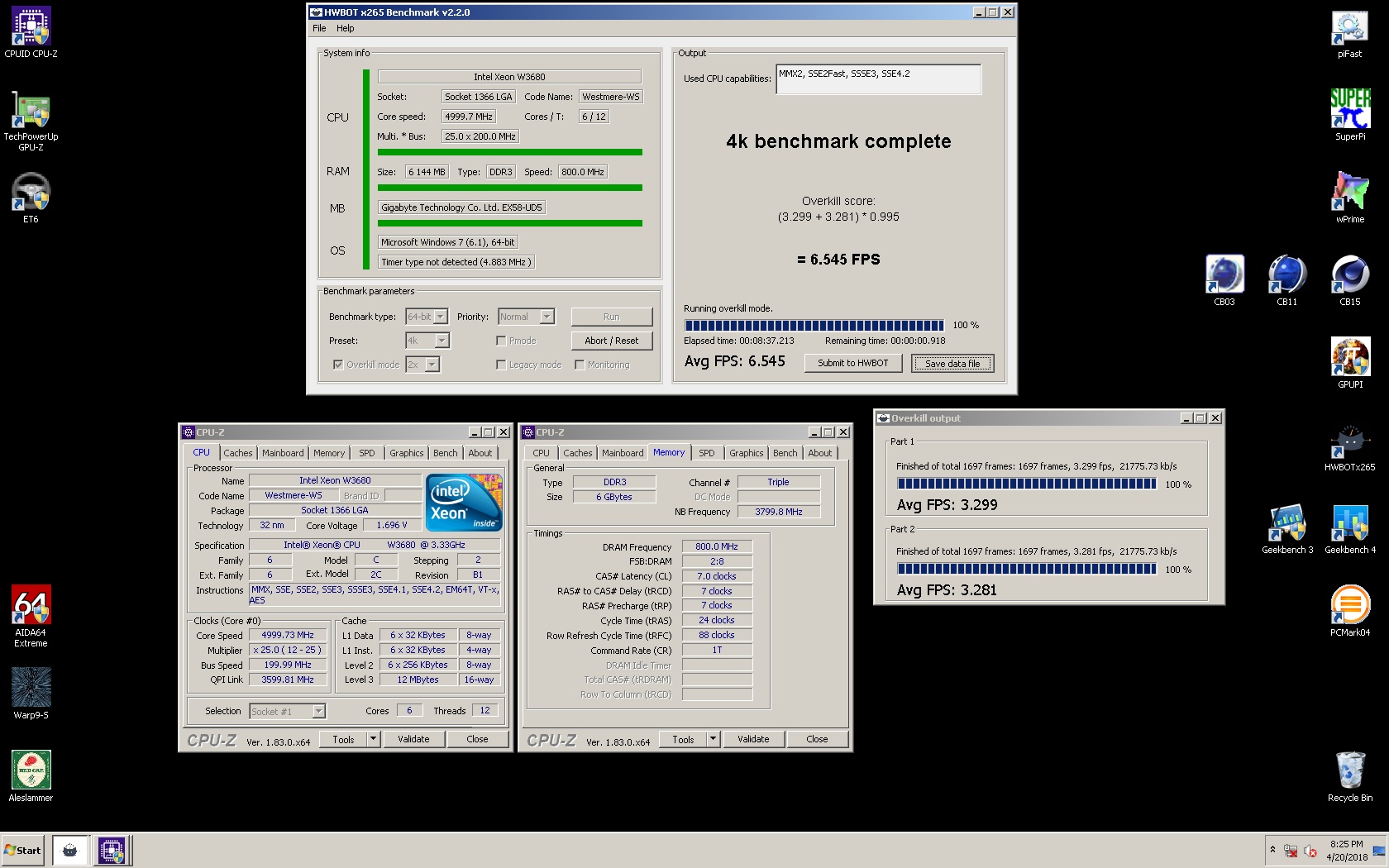Open CPUID CPU-Z desktop shortcut
Image resolution: width=1389 pixels, height=868 pixels.
31,33
